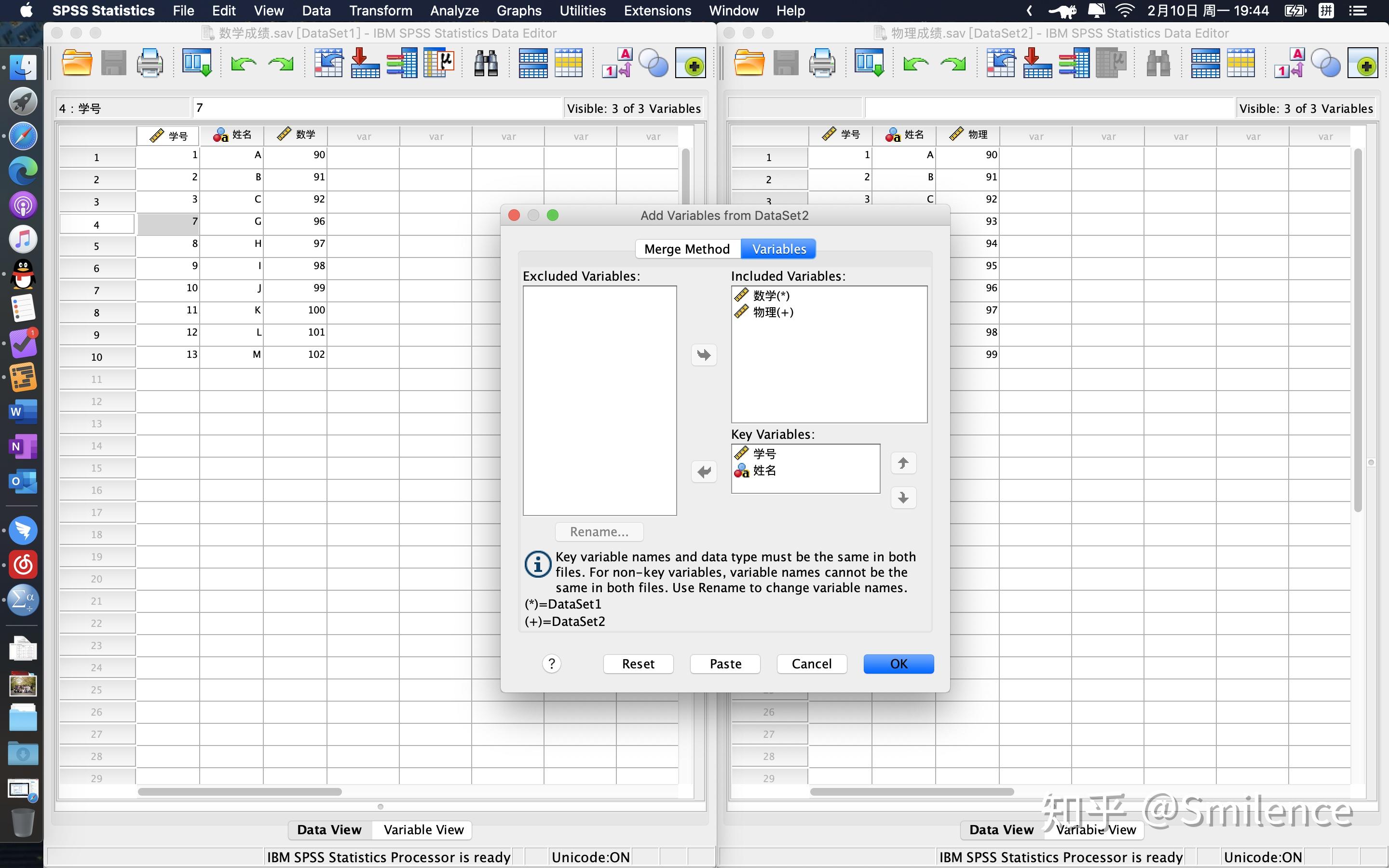Click the Print icon in left toolbar

[150, 63]
